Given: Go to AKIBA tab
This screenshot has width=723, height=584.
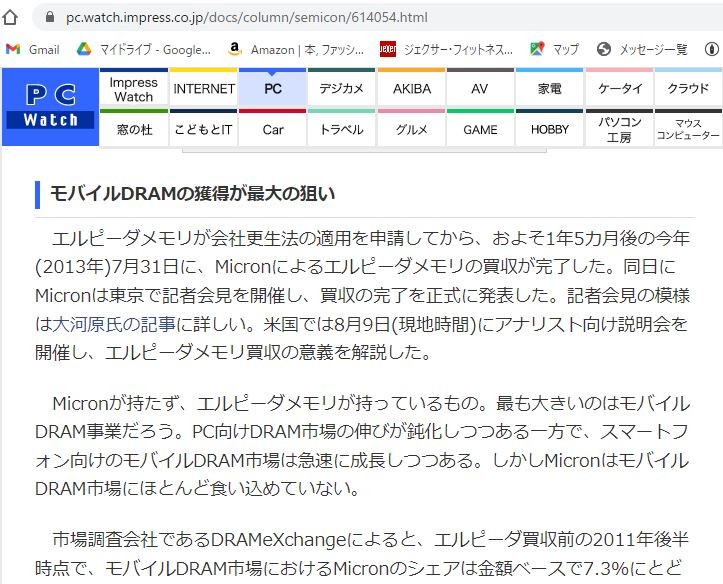Looking at the screenshot, I should (x=411, y=89).
